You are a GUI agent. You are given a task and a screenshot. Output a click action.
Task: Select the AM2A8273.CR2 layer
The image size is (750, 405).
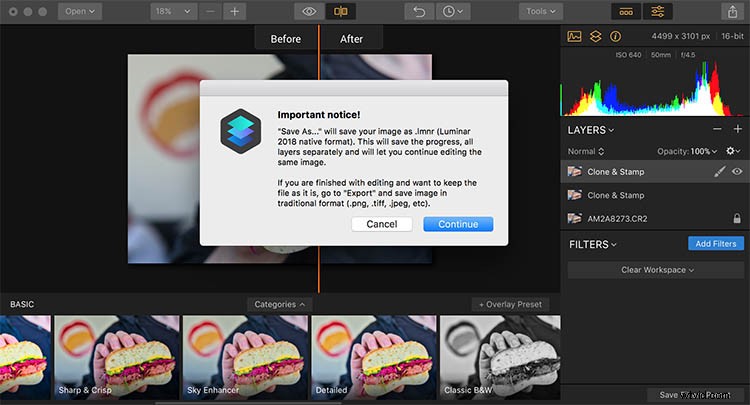[655, 219]
